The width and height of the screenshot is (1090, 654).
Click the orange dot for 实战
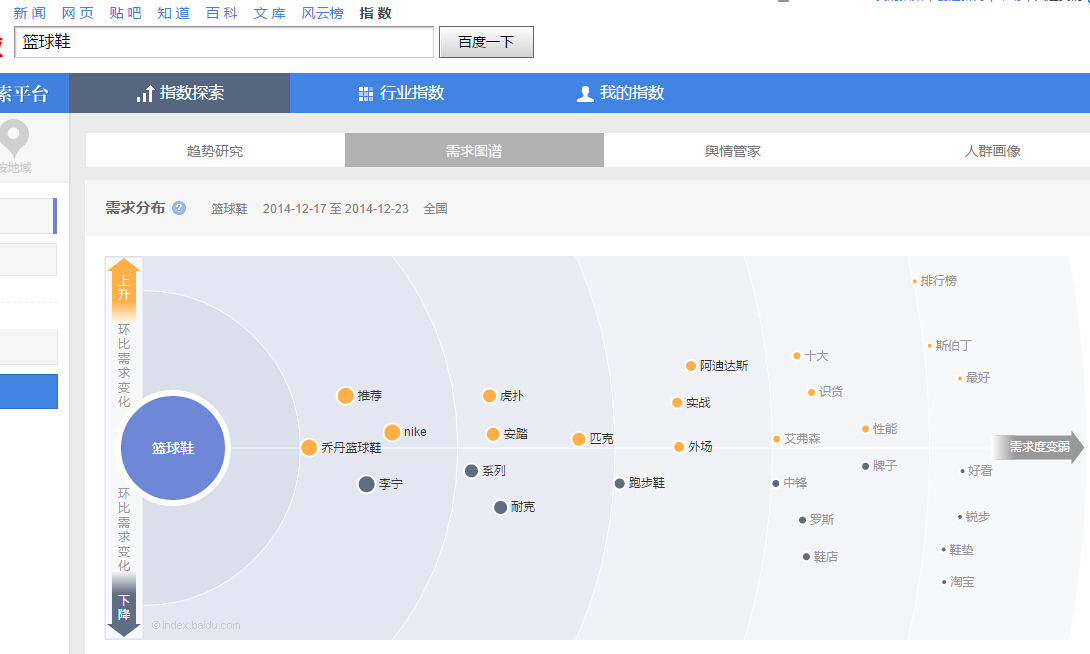coord(677,402)
